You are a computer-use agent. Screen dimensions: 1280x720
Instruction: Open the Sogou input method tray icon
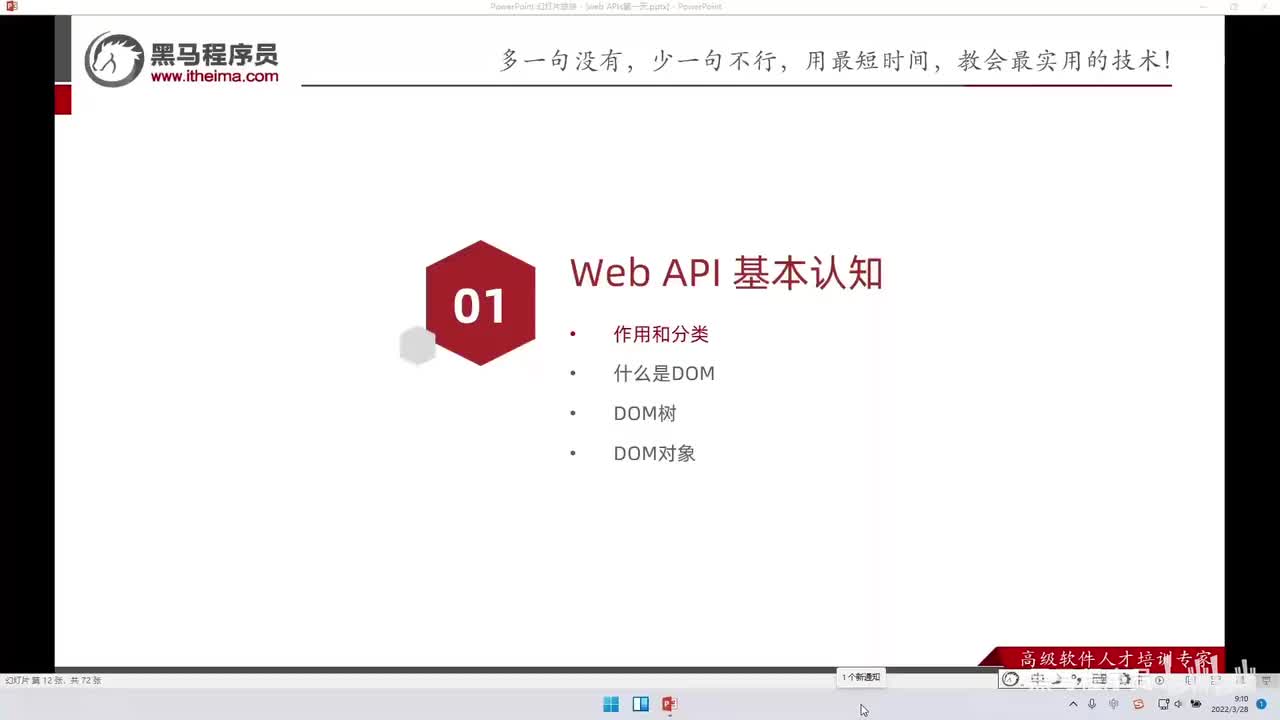pos(1138,704)
